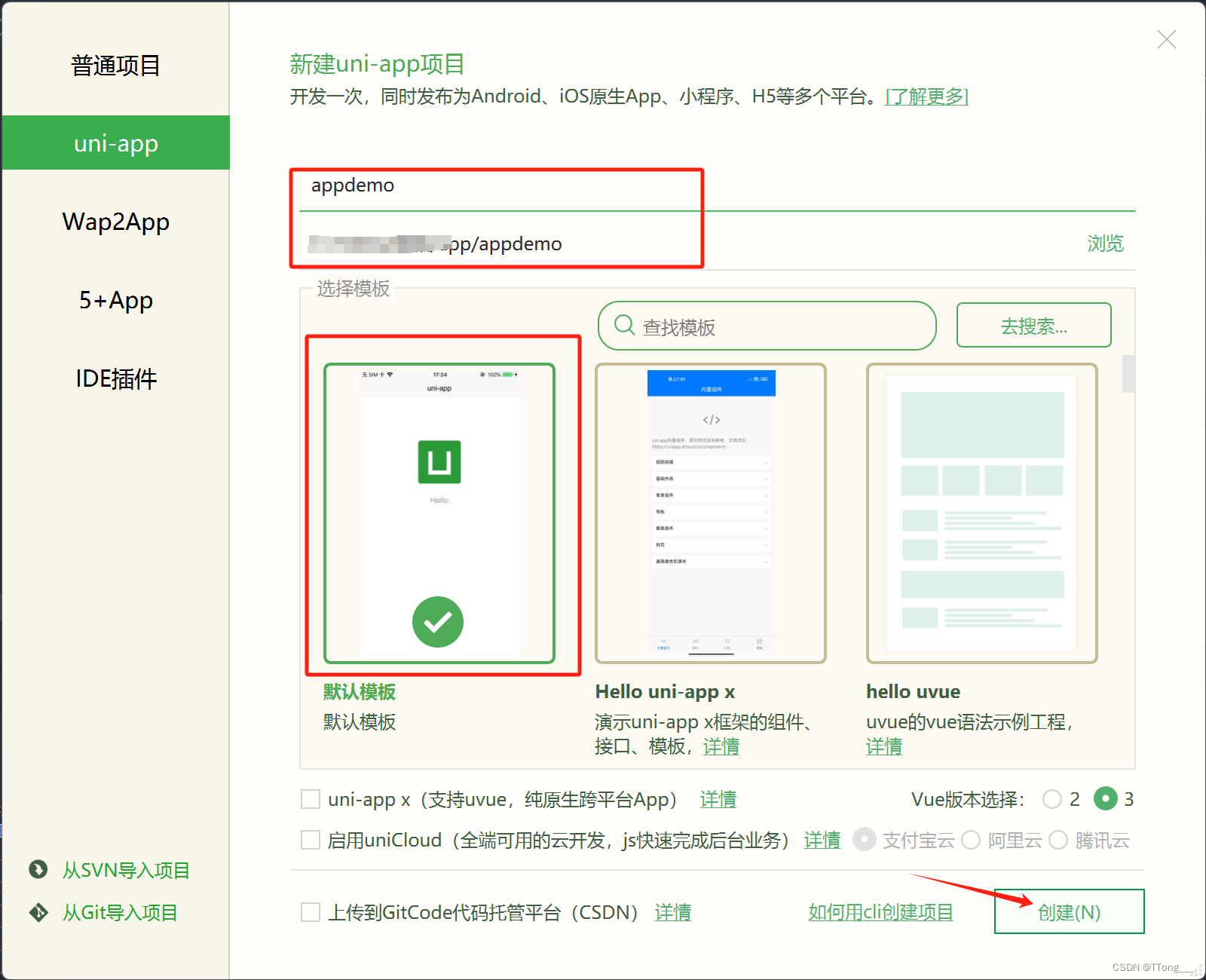Viewport: 1206px width, 980px height.
Task: Click the hello uvue title
Action: (x=914, y=692)
